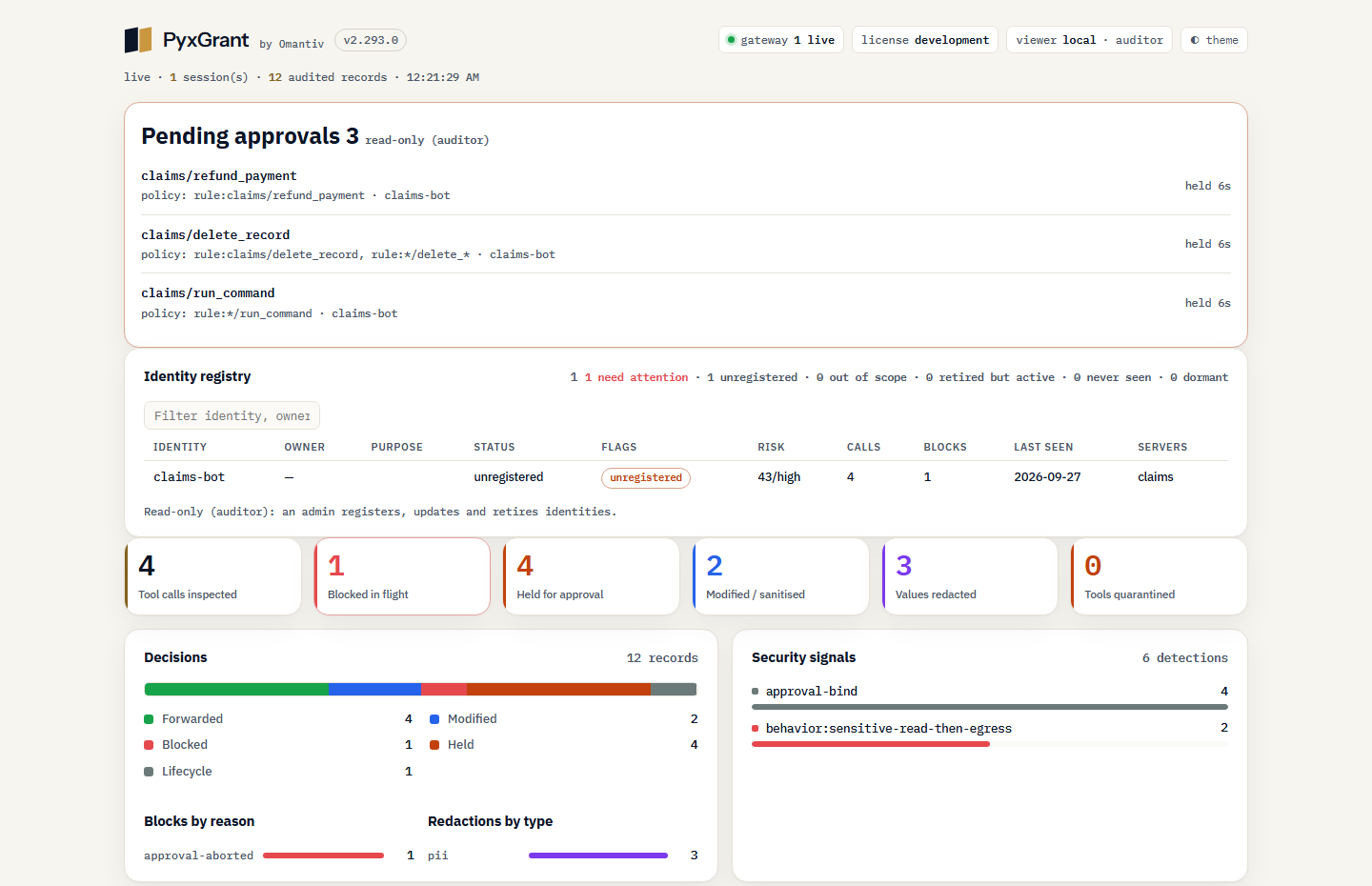This screenshot has width=1372, height=886.
Task: Click the behavior:sensitive-read-then-egress signal
Action: [x=990, y=734]
